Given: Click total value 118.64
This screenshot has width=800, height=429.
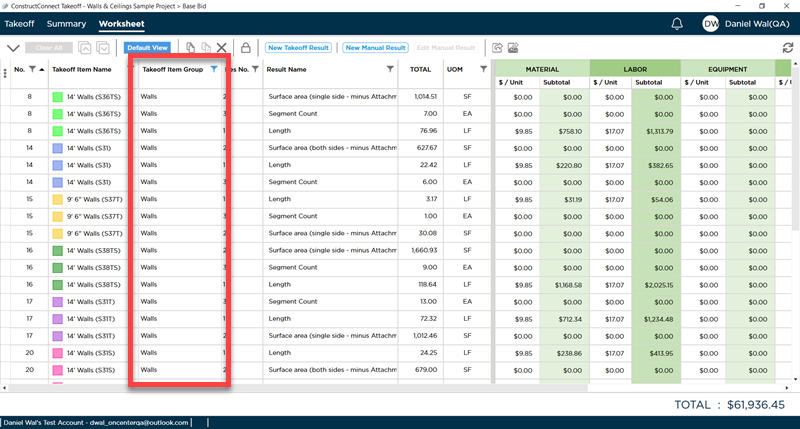Looking at the screenshot, I should pyautogui.click(x=428, y=285).
